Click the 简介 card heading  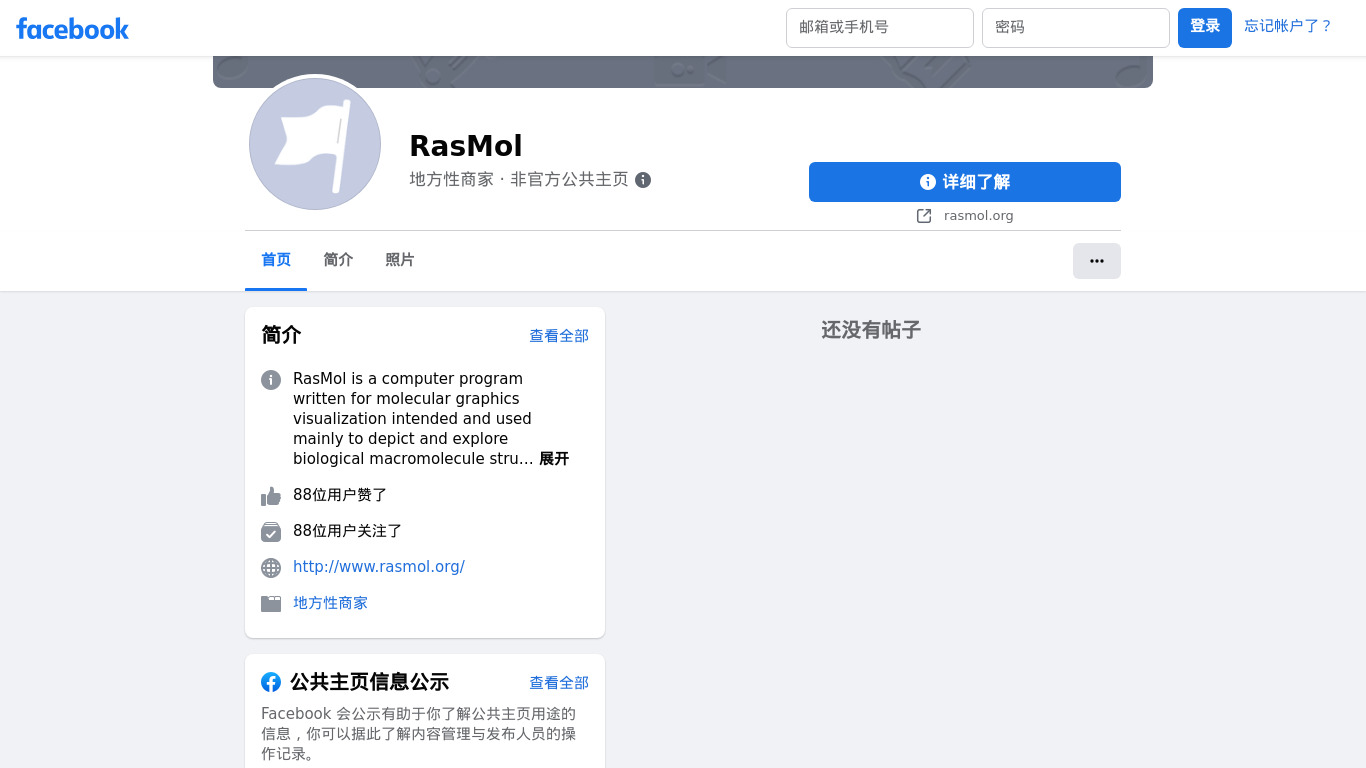281,335
